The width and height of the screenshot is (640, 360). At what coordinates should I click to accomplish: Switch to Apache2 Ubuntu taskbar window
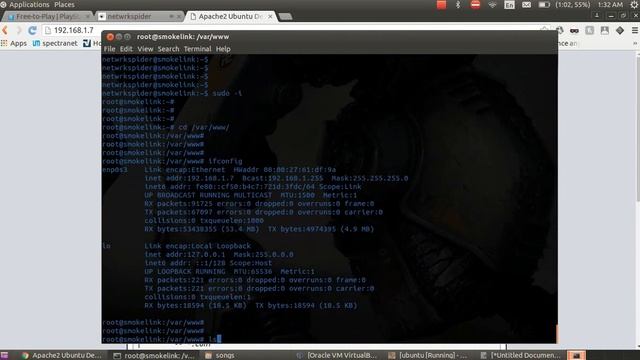click(x=62, y=355)
